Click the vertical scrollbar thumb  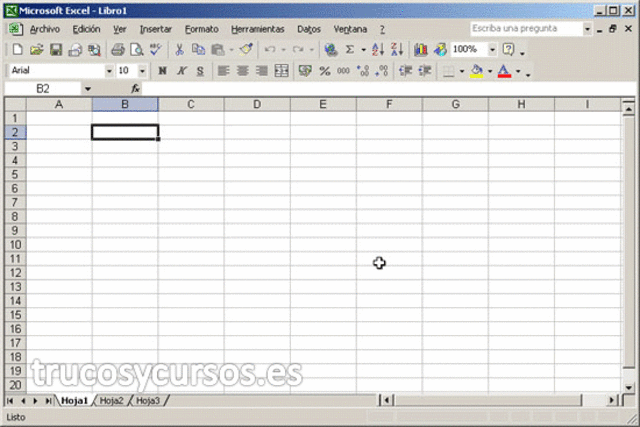pyautogui.click(x=629, y=242)
